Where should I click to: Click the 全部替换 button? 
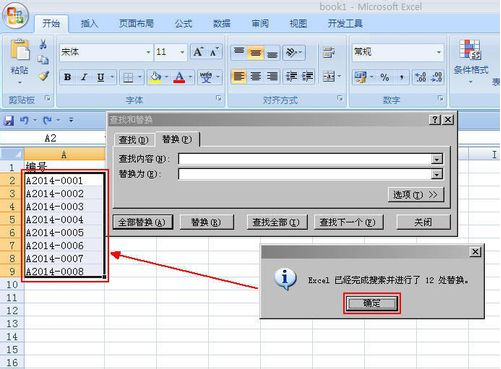coord(143,222)
